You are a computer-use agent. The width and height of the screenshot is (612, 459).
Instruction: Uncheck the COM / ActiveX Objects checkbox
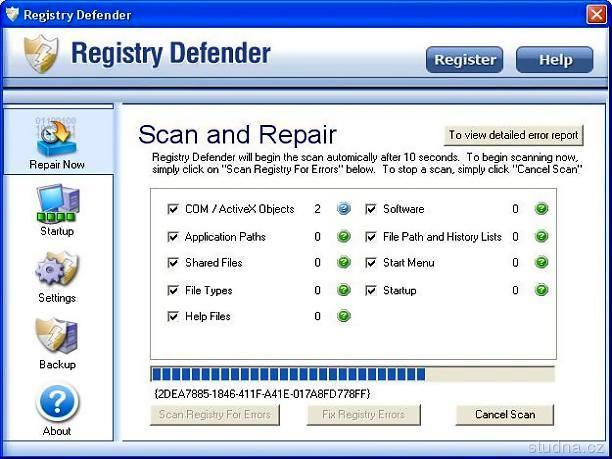click(173, 209)
